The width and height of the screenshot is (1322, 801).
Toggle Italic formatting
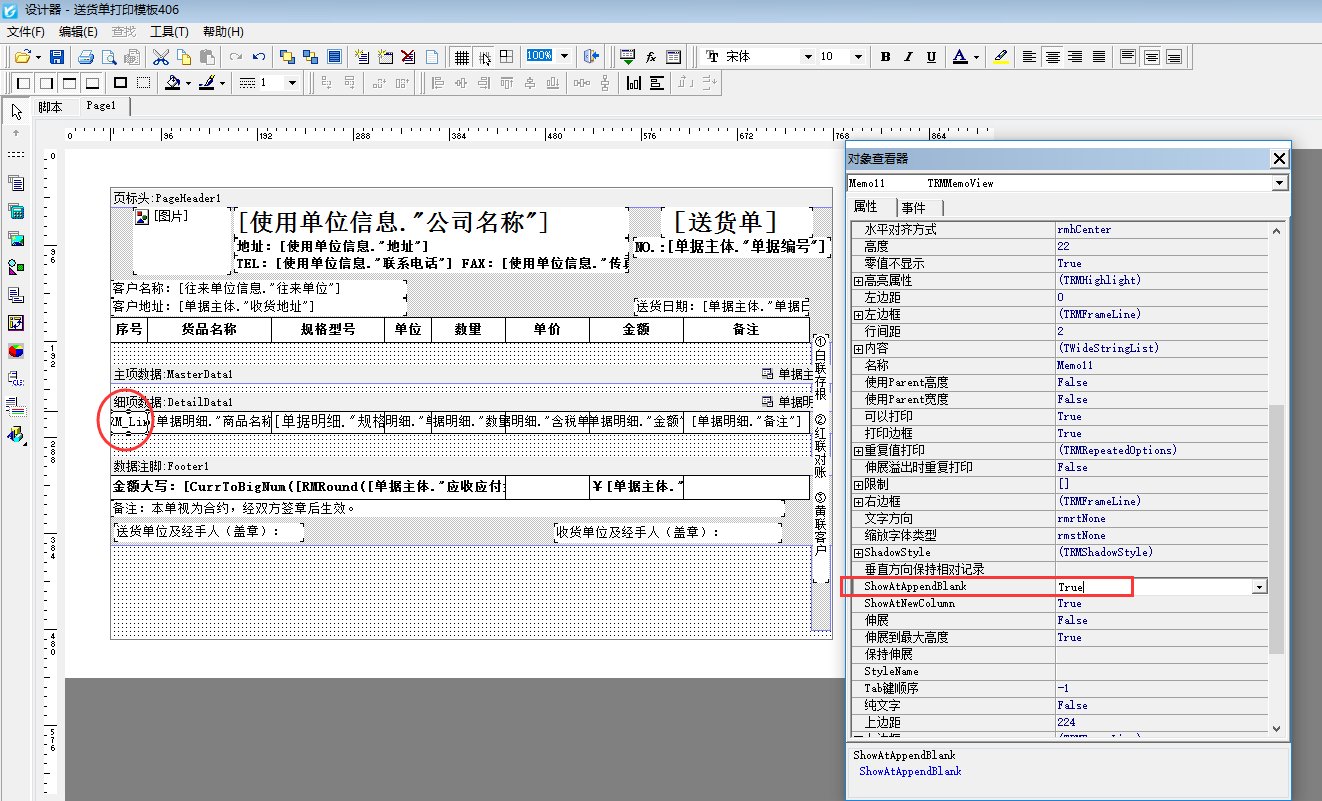[x=908, y=57]
